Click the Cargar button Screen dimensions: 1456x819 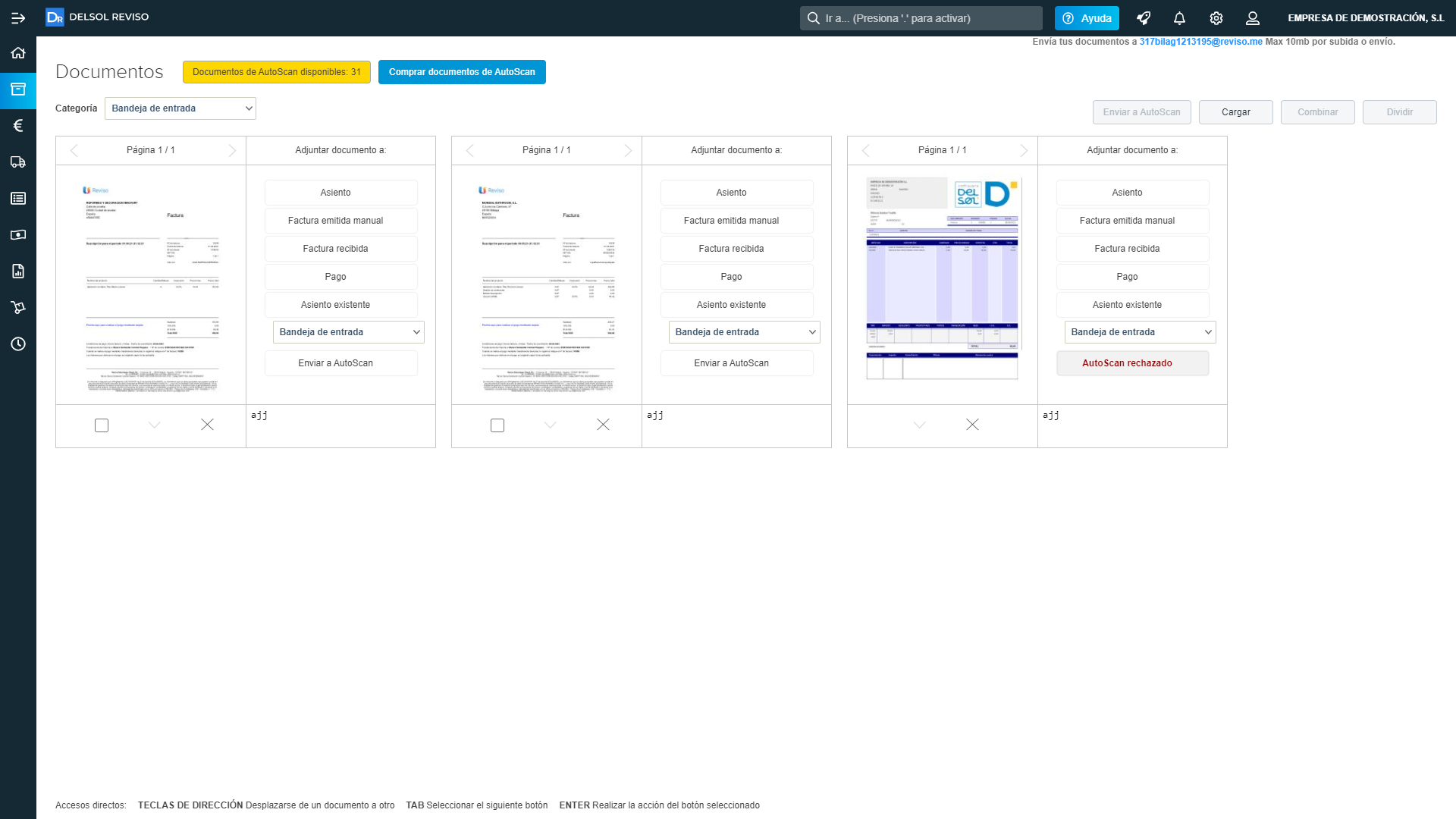point(1235,112)
